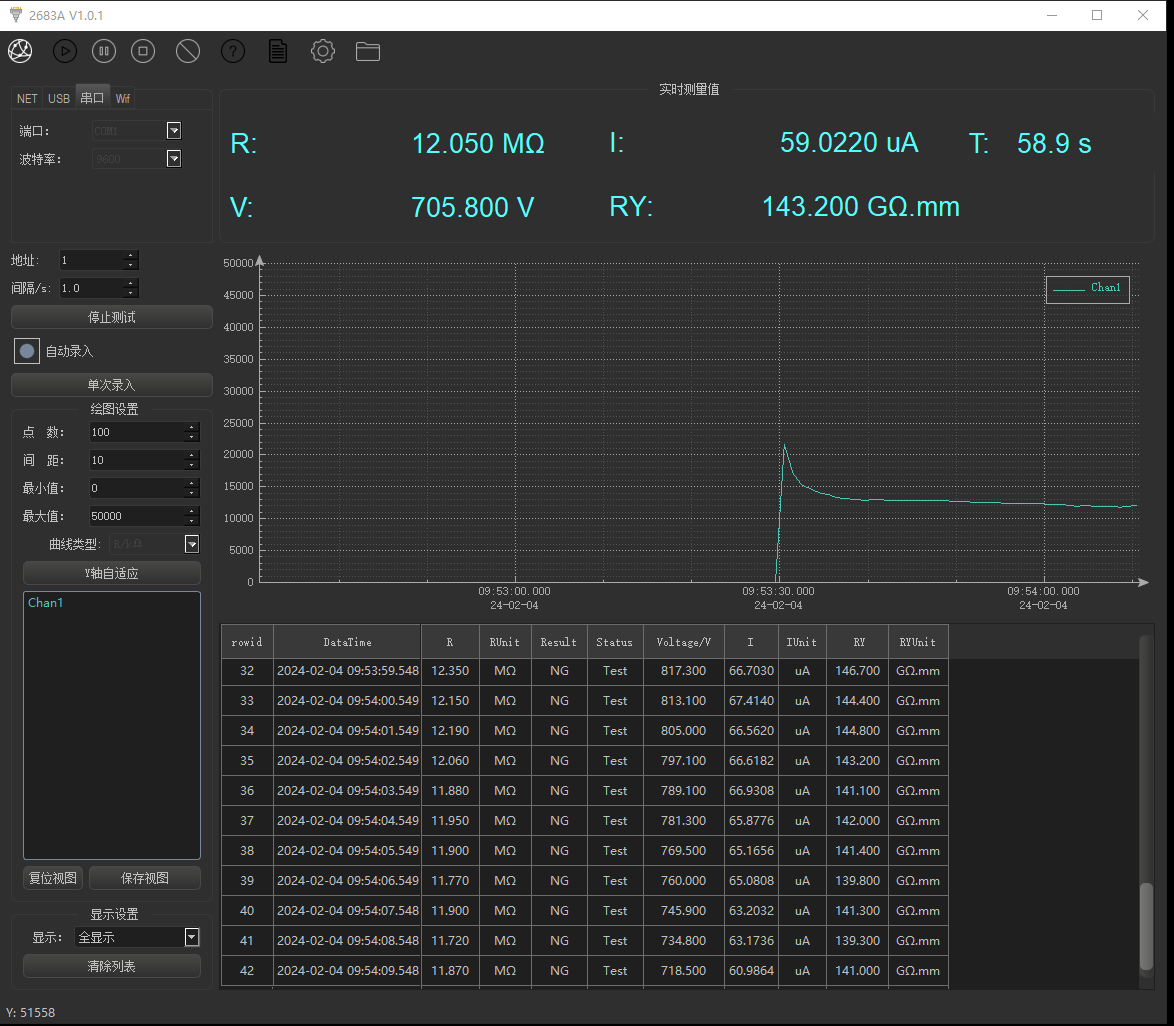Viewport: 1174px width, 1026px height.
Task: Expand the 端口 port dropdown
Action: 173,130
